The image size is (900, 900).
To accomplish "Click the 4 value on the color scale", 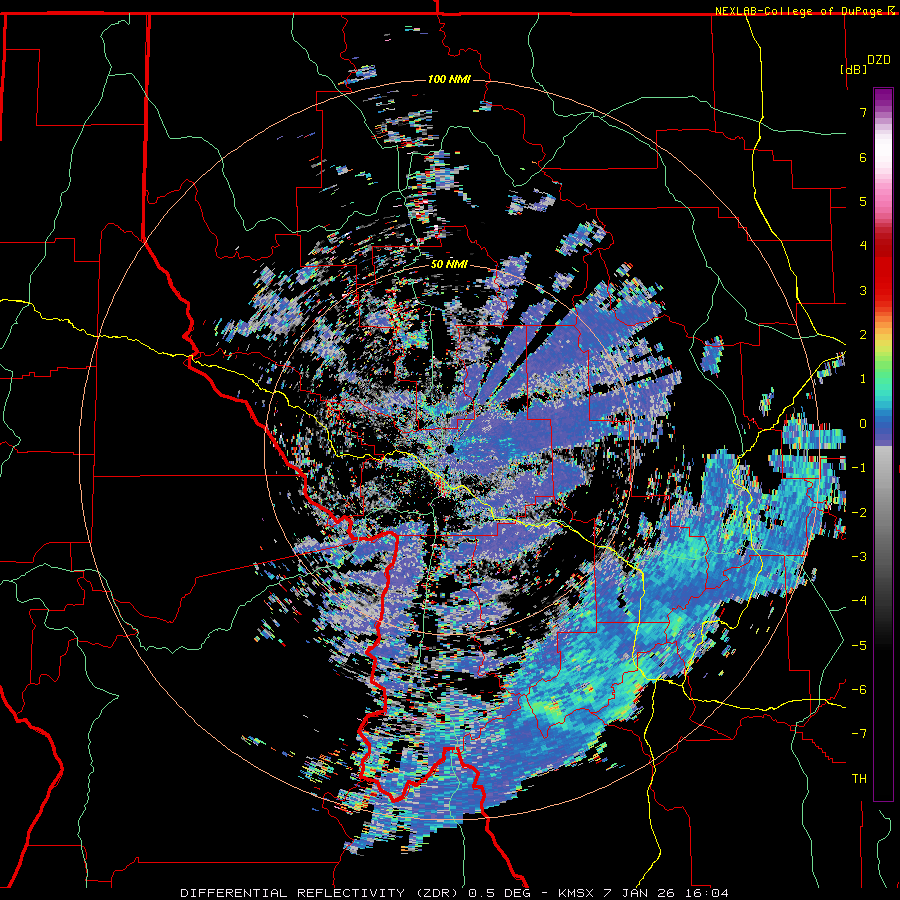I will coord(863,246).
